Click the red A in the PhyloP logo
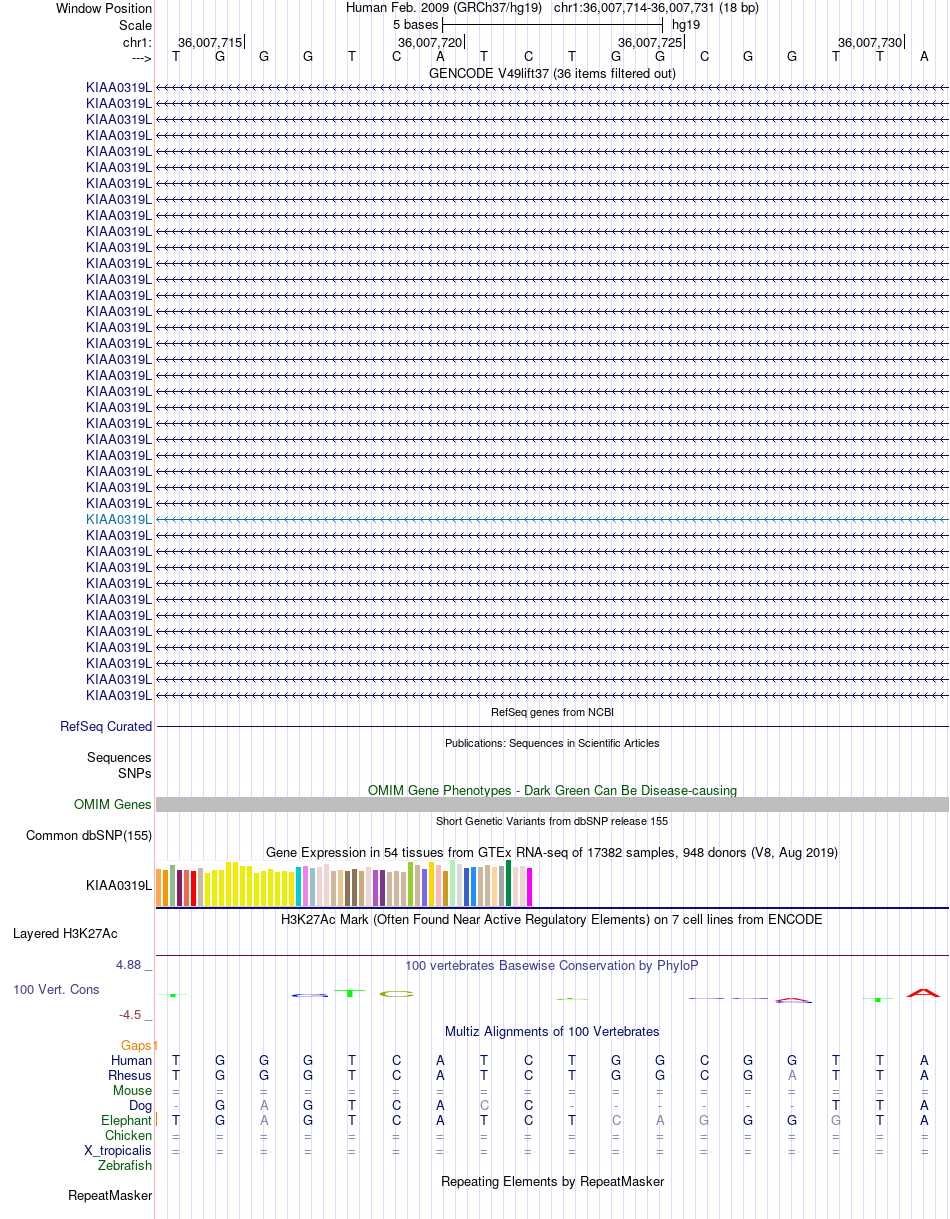950x1219 pixels. coord(923,993)
